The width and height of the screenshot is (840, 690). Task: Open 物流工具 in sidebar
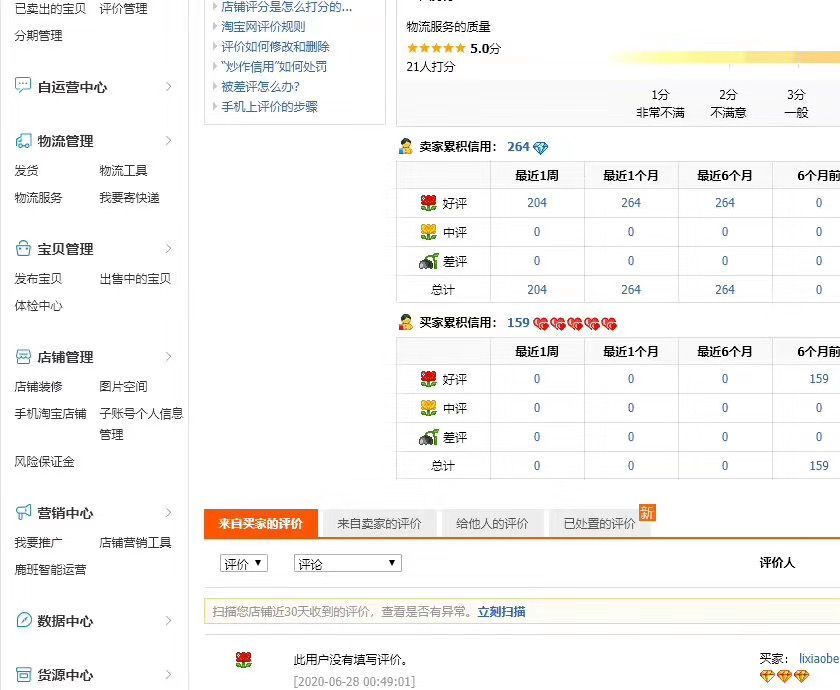click(123, 170)
